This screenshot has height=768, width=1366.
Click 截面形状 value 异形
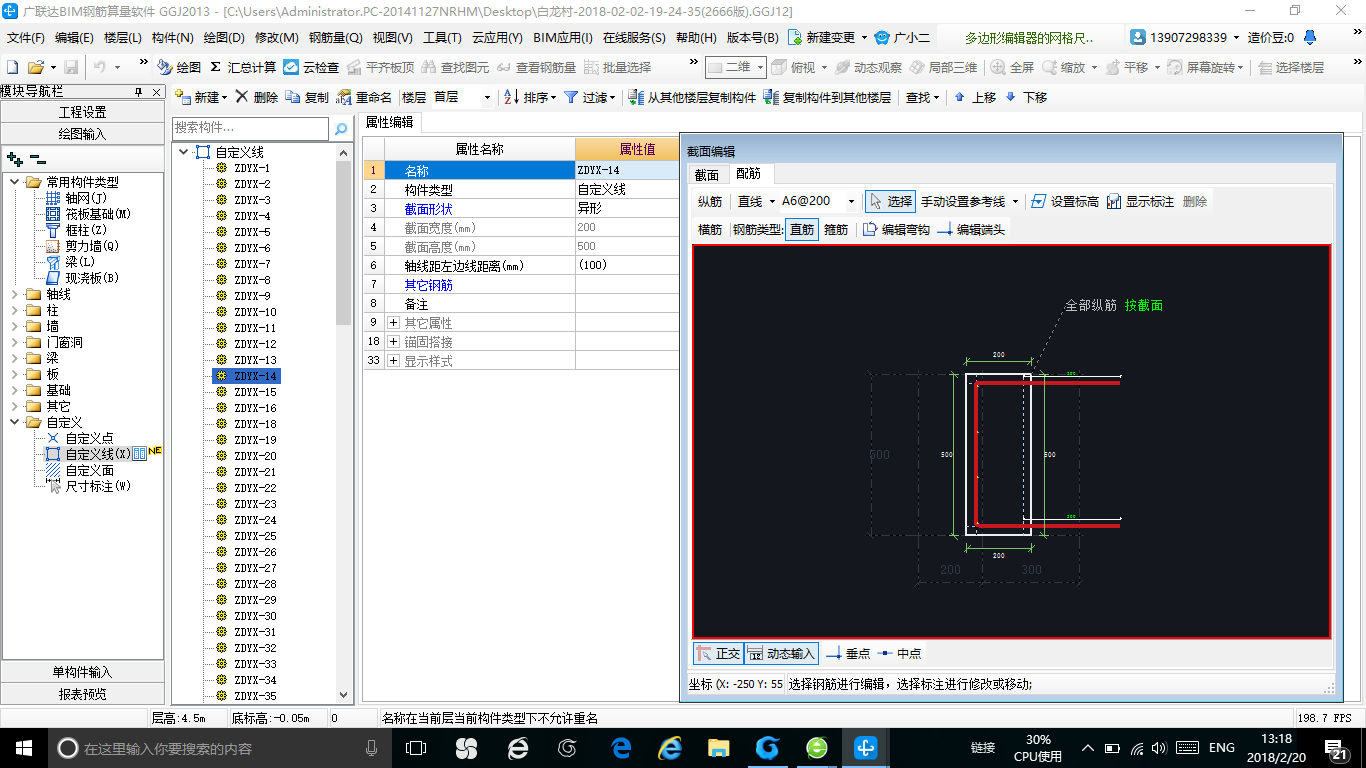(627, 209)
